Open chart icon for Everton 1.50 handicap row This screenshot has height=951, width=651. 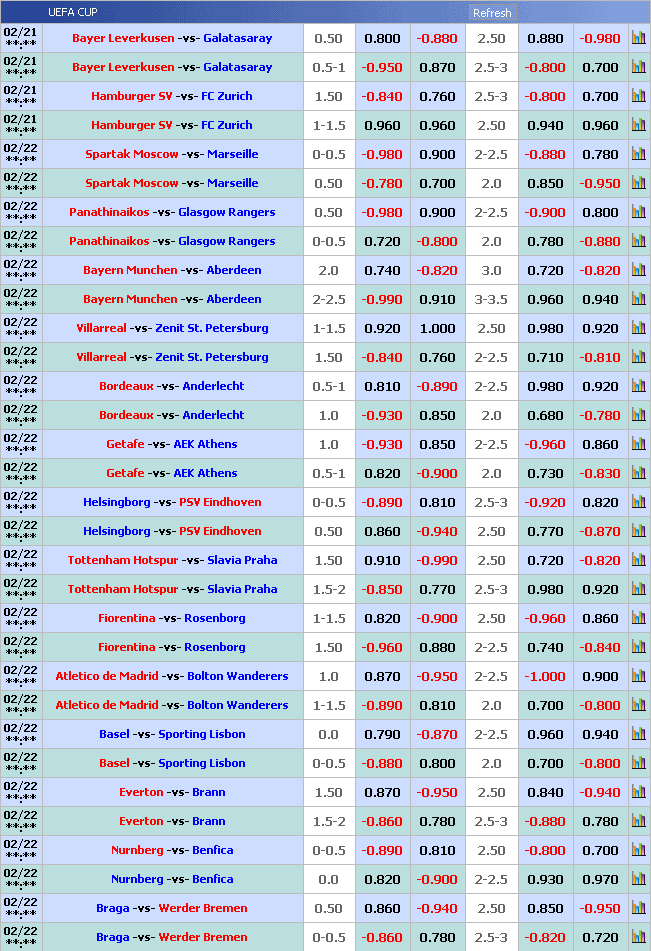tap(638, 793)
